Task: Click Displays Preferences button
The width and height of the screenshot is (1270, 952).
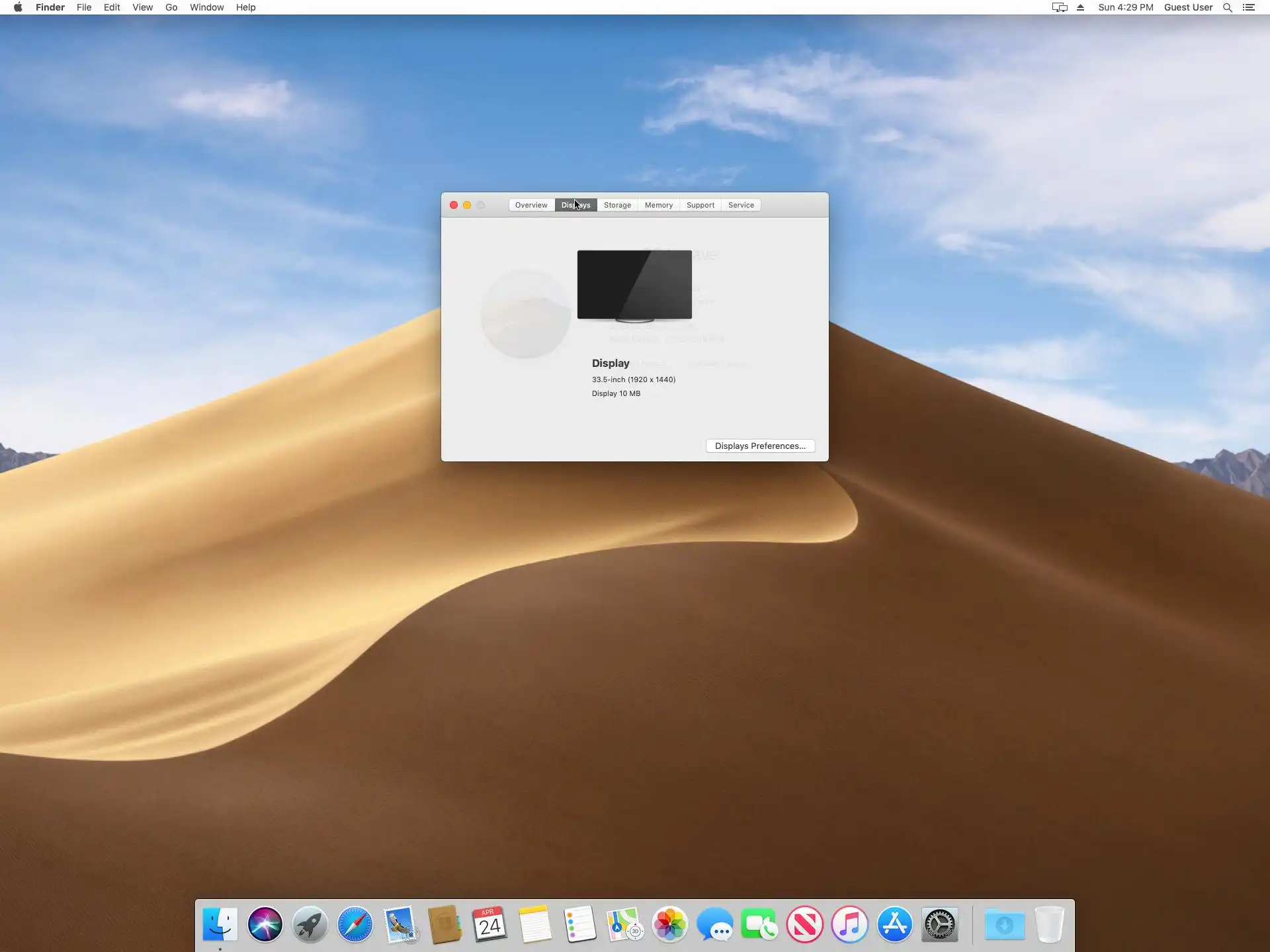Action: 760,446
